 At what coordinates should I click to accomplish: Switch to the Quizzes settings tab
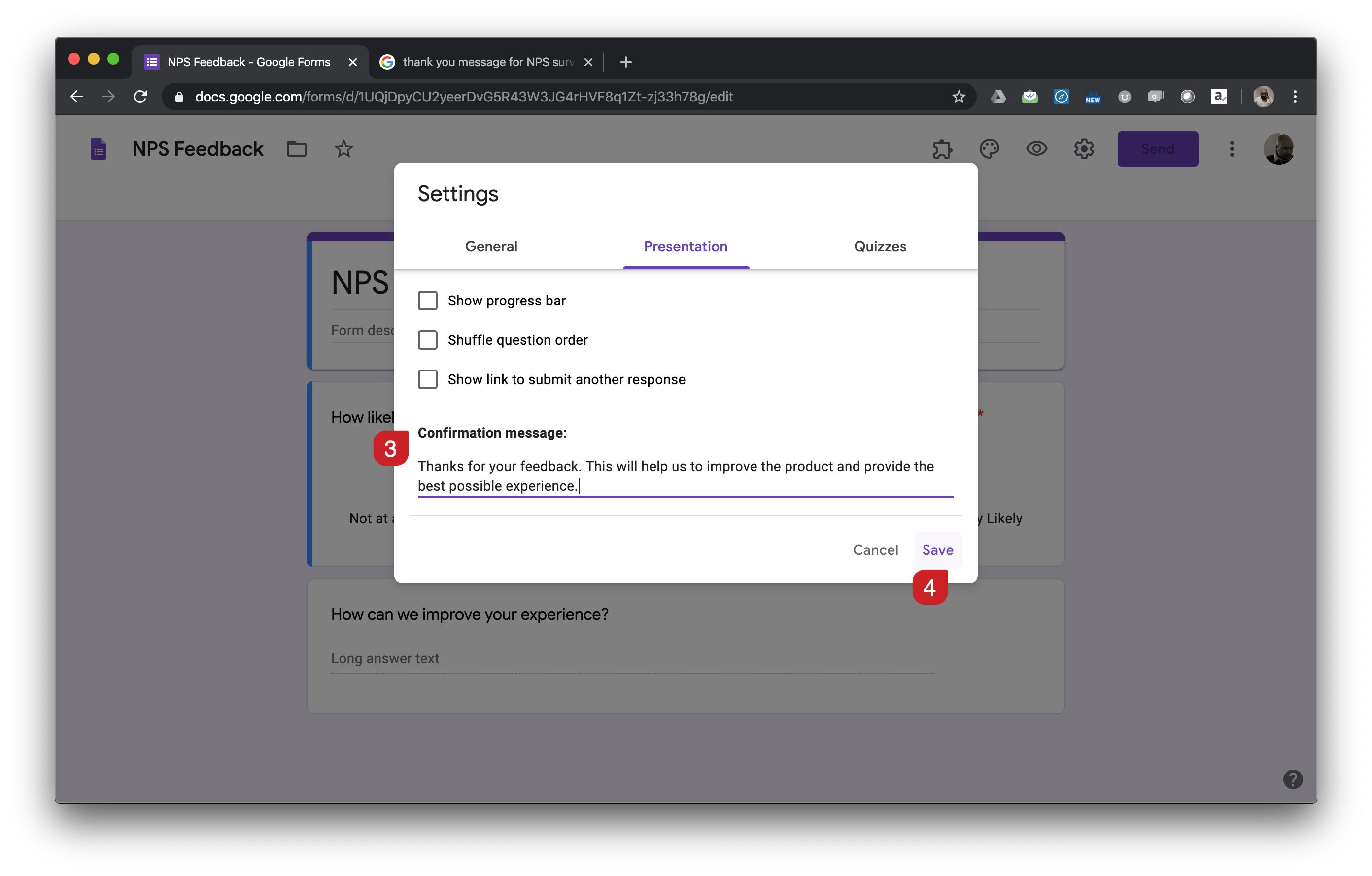(x=880, y=247)
